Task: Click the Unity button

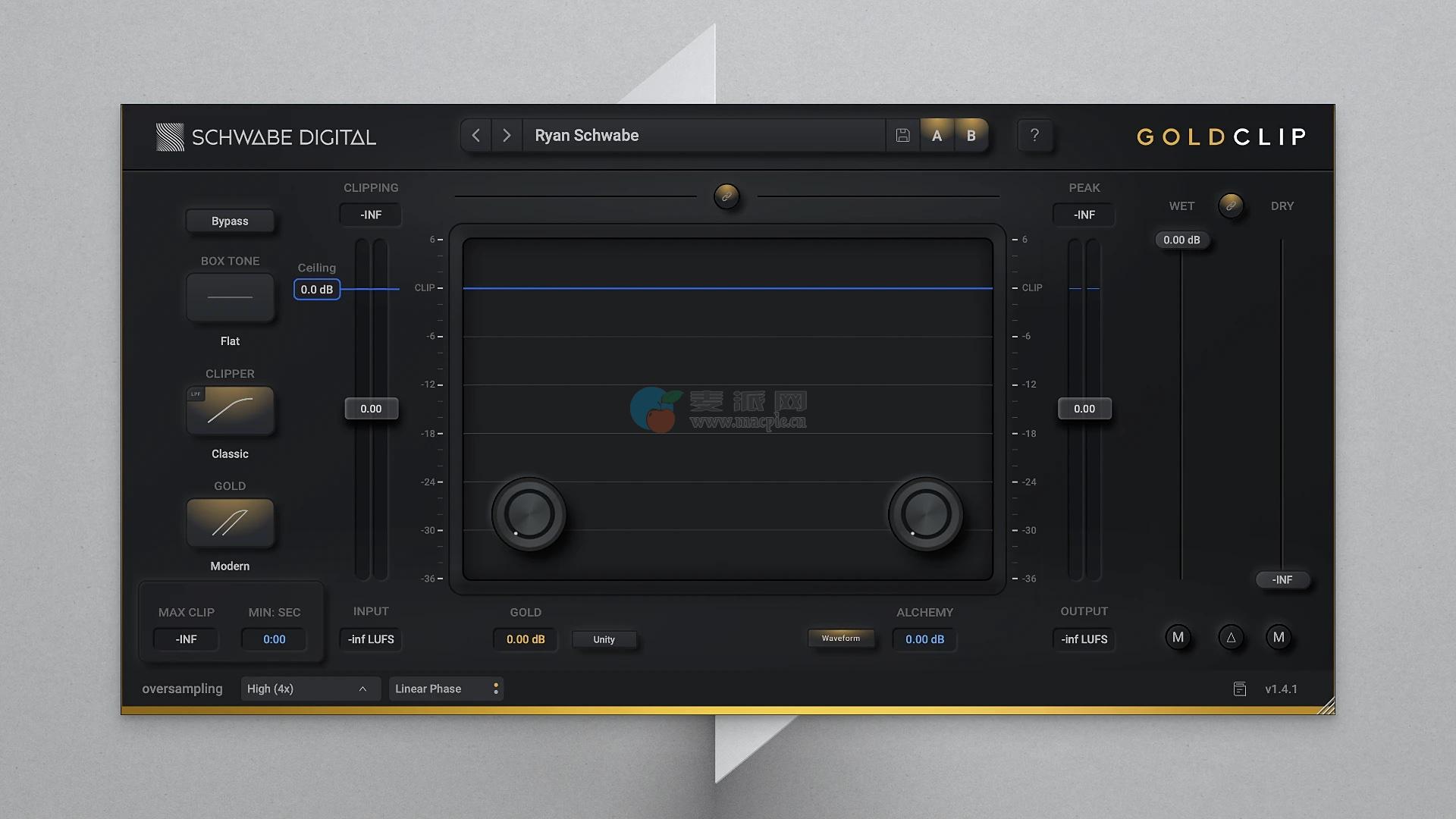Action: click(604, 639)
